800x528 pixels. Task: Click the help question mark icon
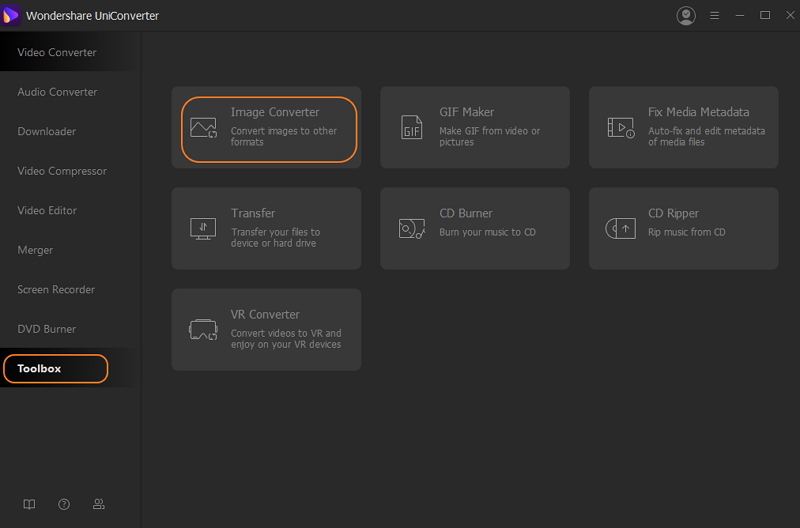click(64, 504)
